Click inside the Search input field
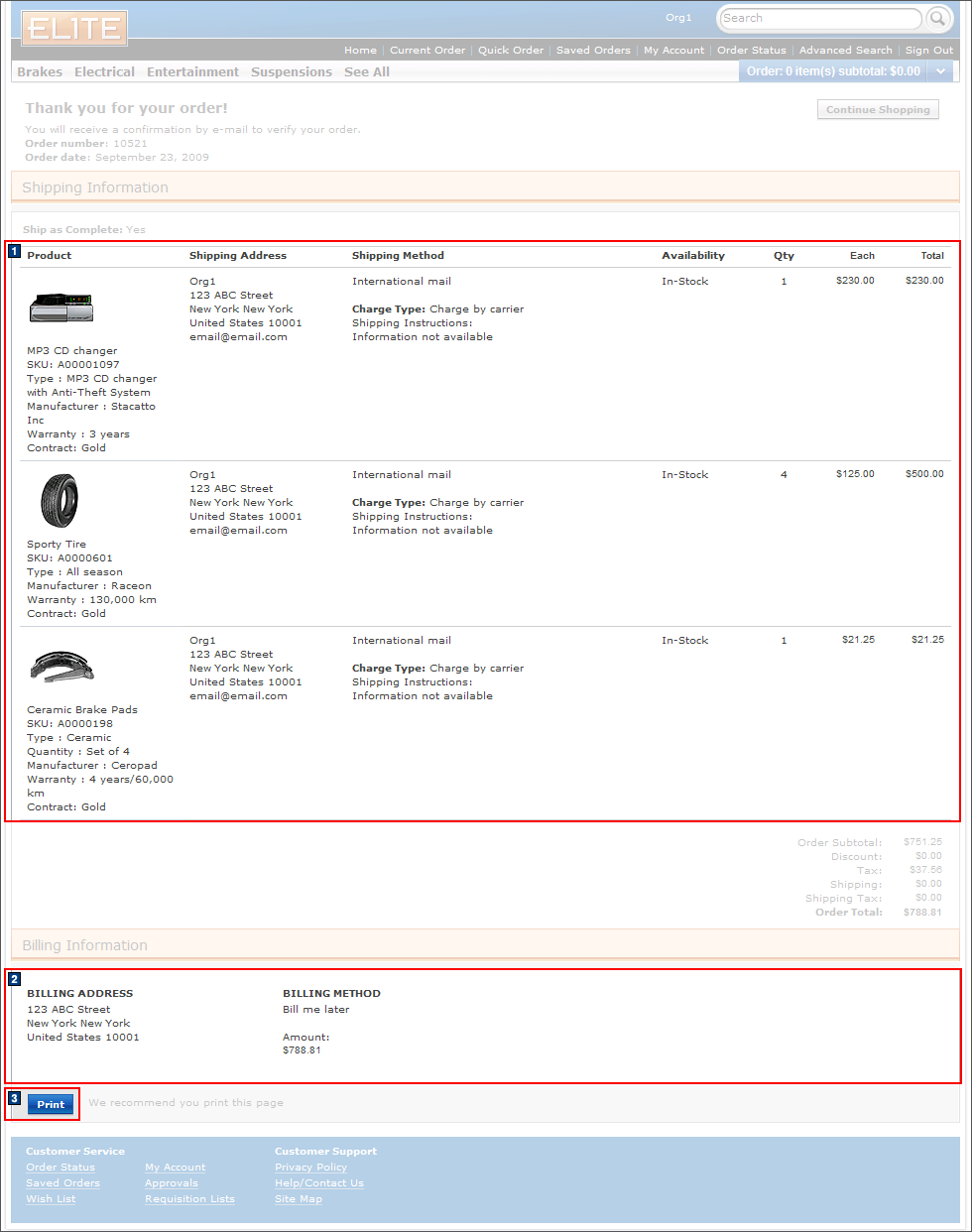 tap(819, 18)
